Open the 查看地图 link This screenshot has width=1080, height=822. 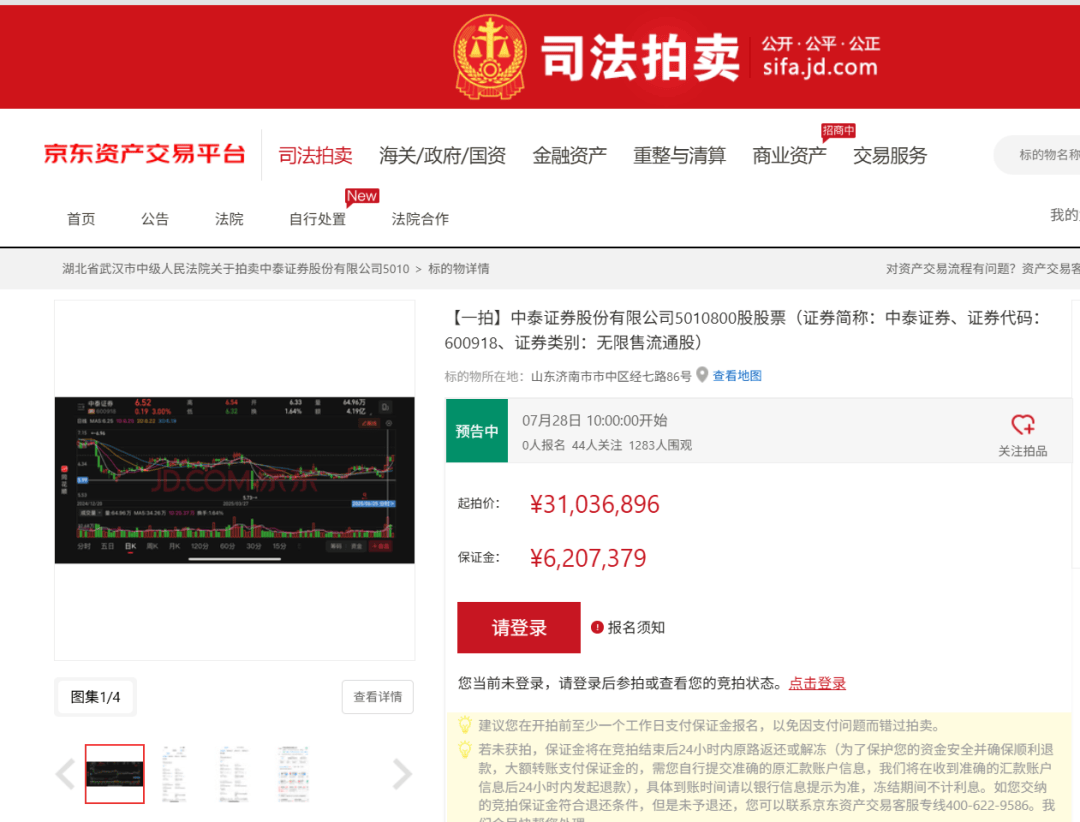tap(737, 376)
